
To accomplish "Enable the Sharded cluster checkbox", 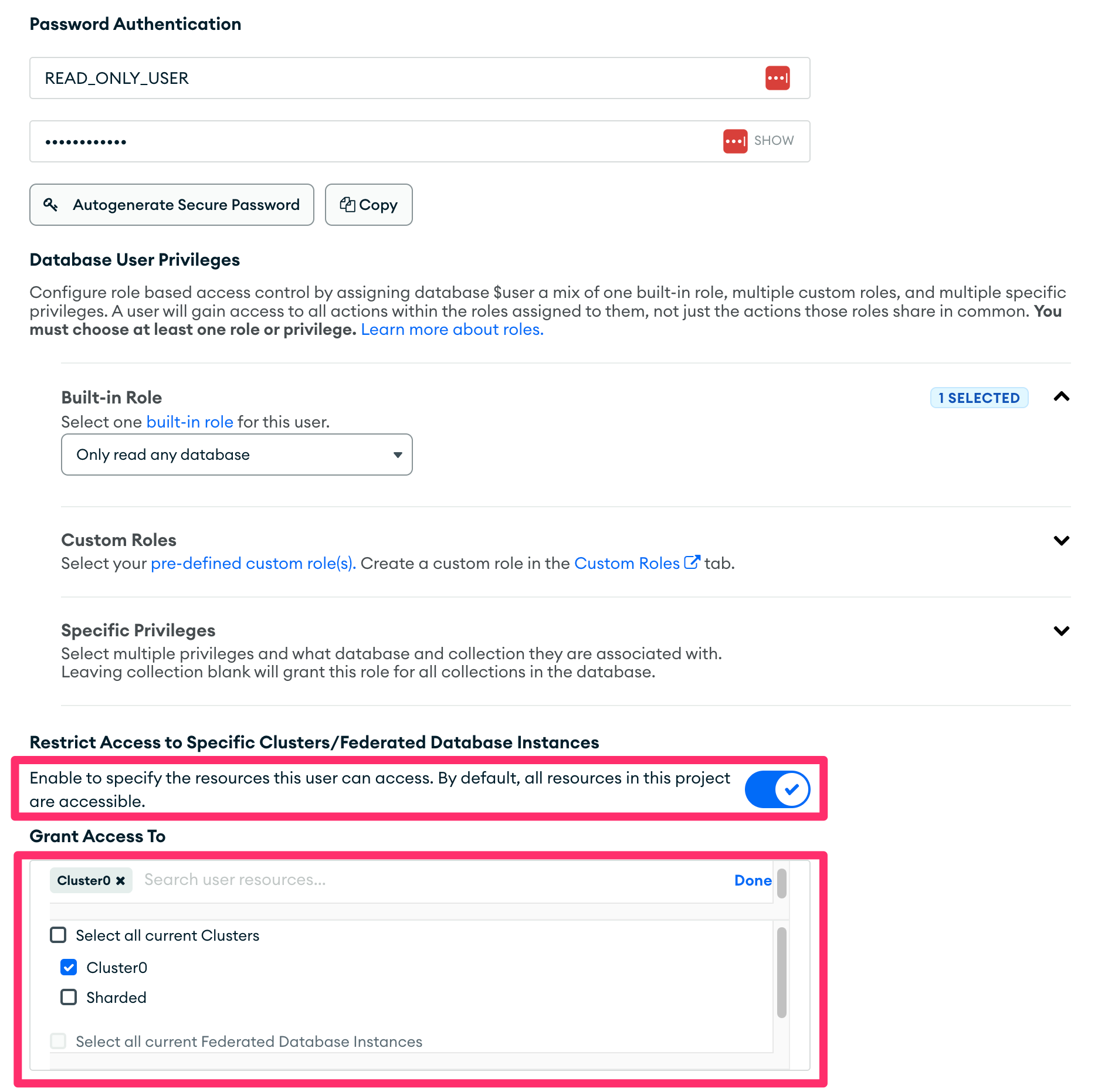I will 69,997.
